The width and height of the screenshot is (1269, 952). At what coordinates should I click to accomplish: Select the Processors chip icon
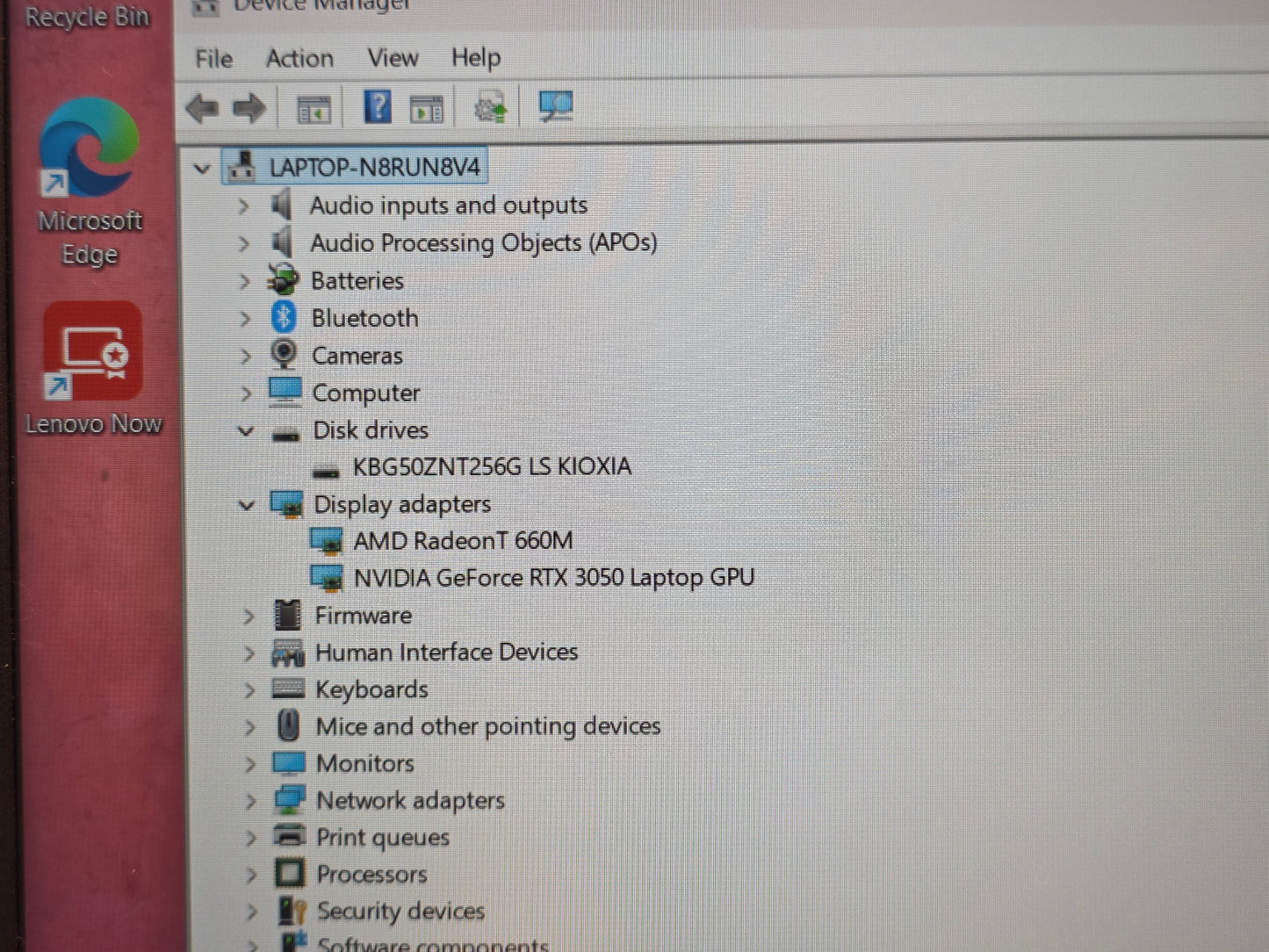[290, 873]
